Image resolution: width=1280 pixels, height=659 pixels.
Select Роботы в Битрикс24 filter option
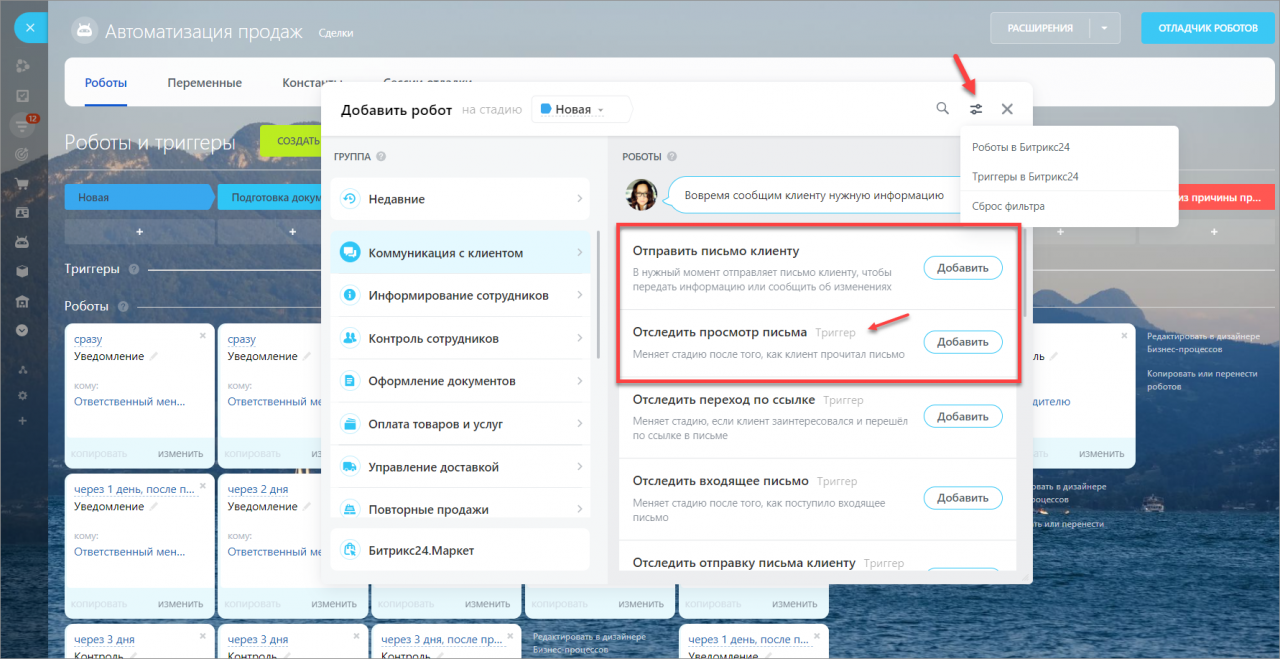[x=1021, y=147]
